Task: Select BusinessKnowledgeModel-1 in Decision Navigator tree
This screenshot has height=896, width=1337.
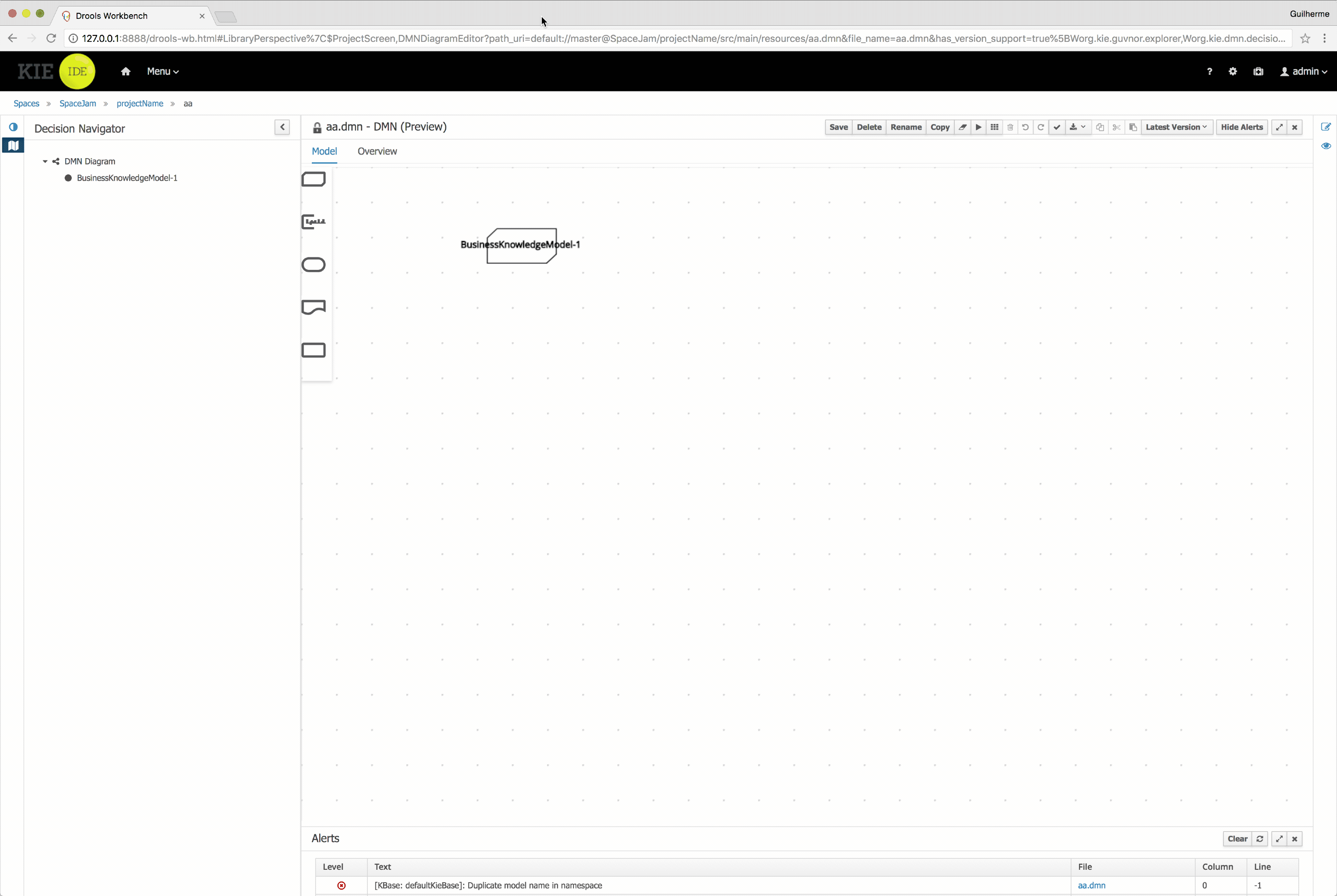Action: pos(127,178)
